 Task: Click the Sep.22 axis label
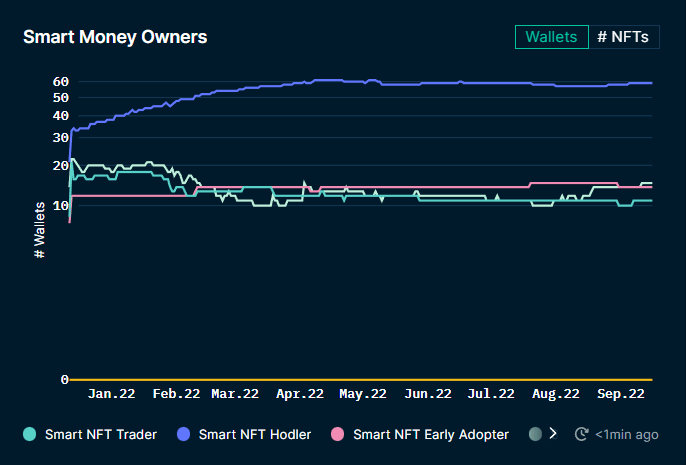(x=621, y=394)
